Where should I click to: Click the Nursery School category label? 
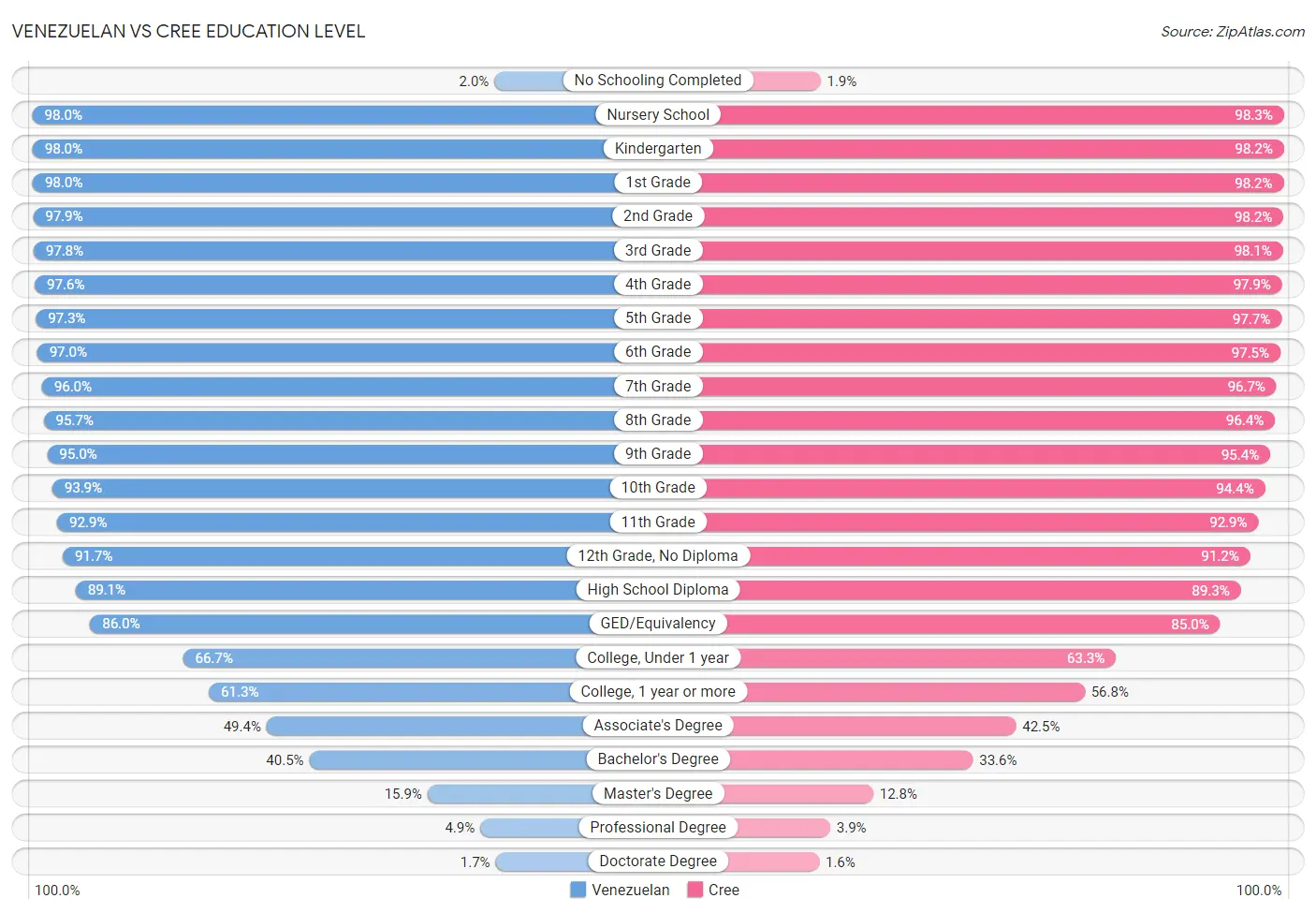(x=658, y=114)
